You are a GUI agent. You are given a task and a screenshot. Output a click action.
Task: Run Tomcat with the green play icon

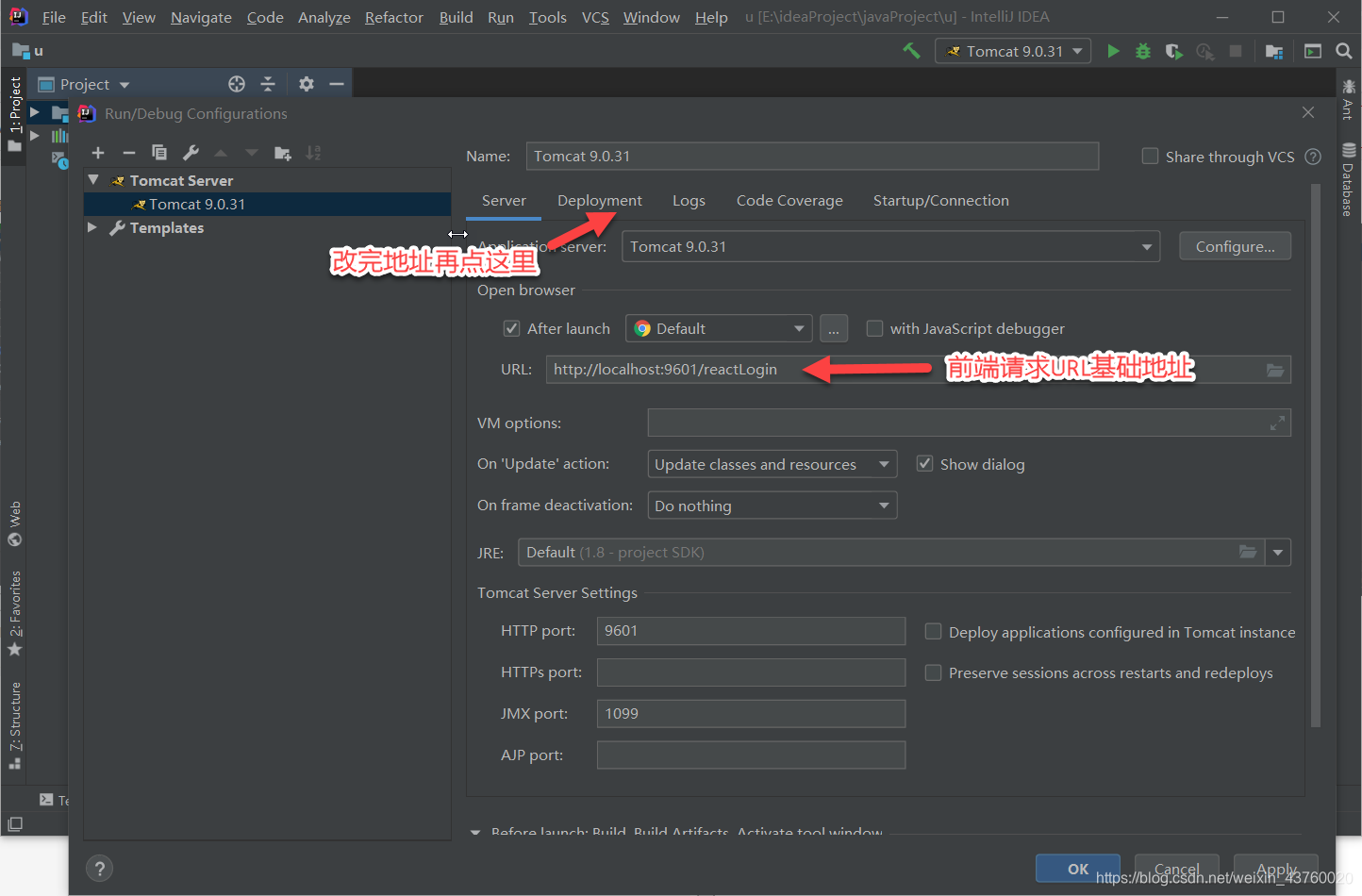tap(1113, 51)
